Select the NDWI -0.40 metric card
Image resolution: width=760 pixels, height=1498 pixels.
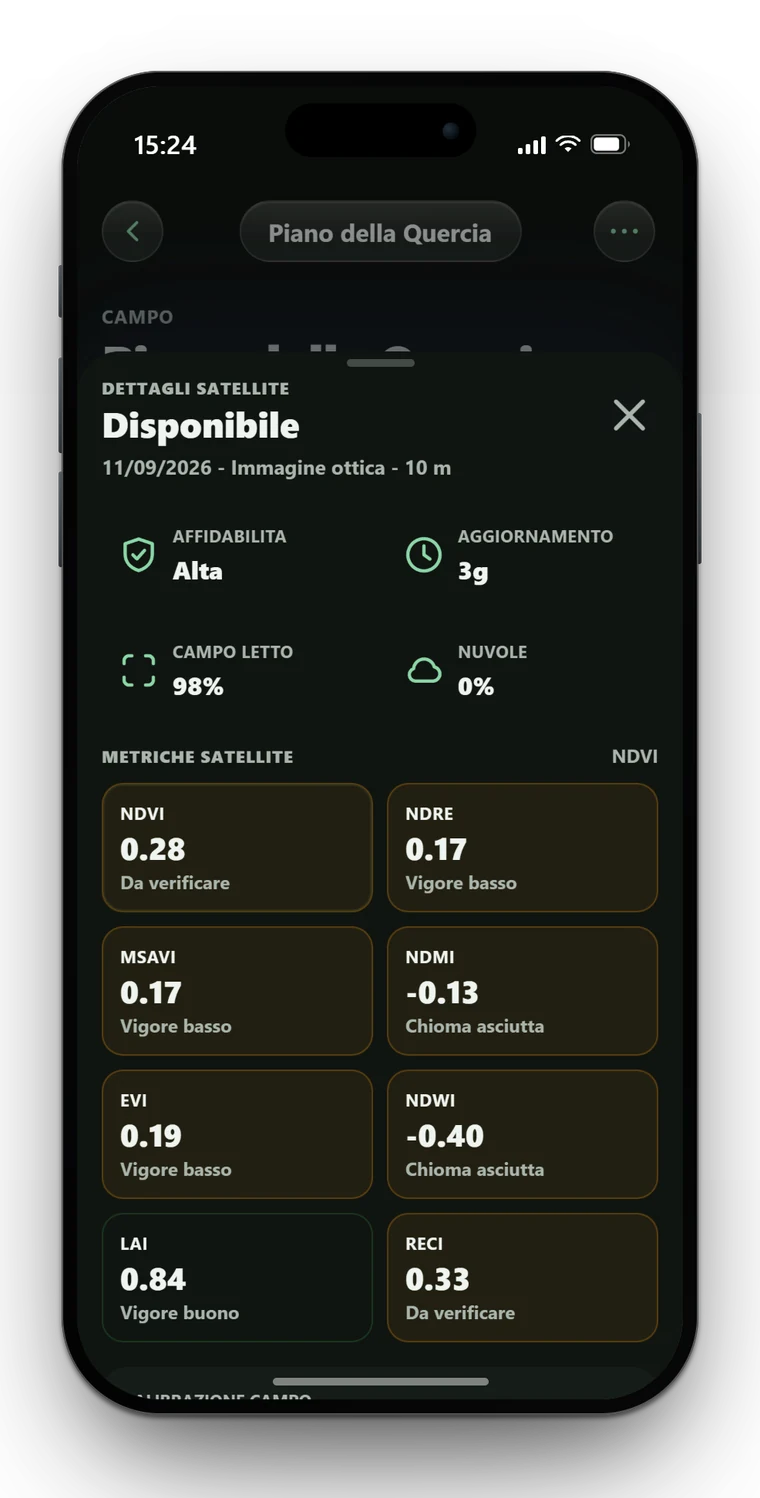[x=522, y=1134]
